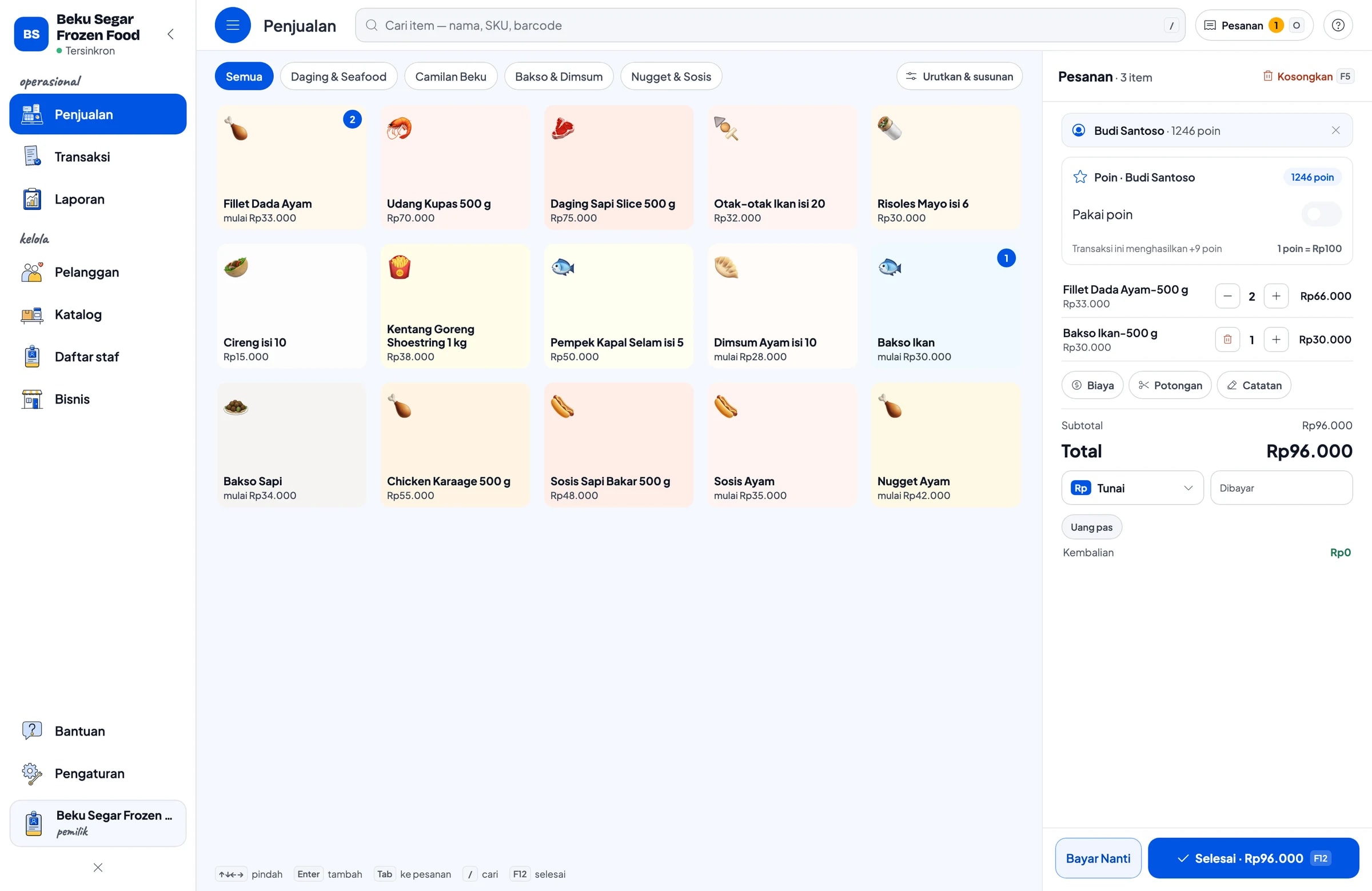Open the hamburger menu button
Image resolution: width=1372 pixels, height=891 pixels.
pyautogui.click(x=232, y=25)
